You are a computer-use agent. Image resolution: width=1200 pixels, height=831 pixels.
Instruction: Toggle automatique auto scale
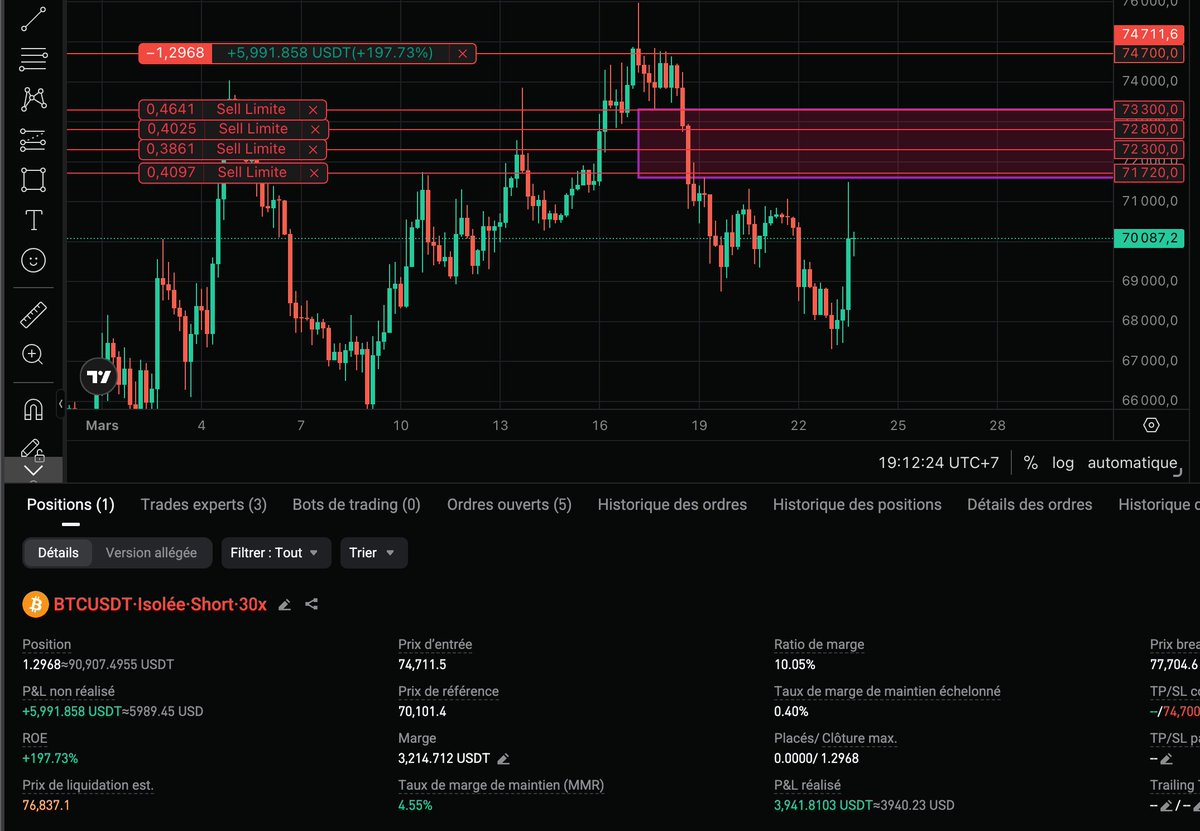point(1132,463)
